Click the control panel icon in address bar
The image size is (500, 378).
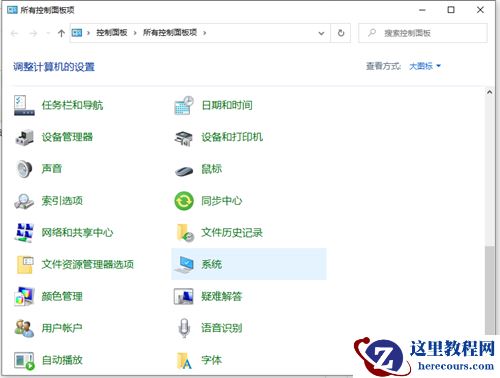pos(77,33)
